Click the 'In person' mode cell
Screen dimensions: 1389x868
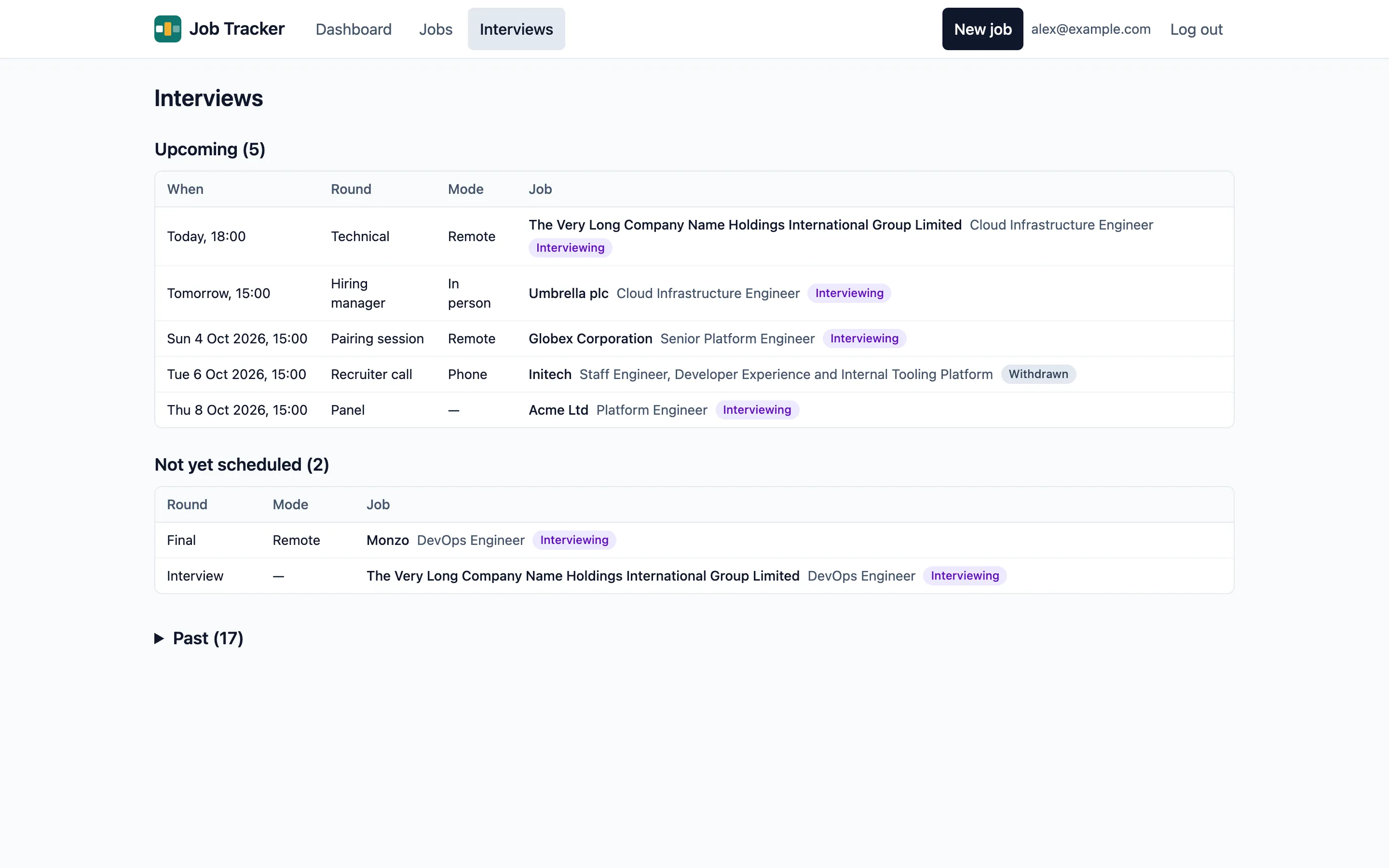tap(469, 293)
